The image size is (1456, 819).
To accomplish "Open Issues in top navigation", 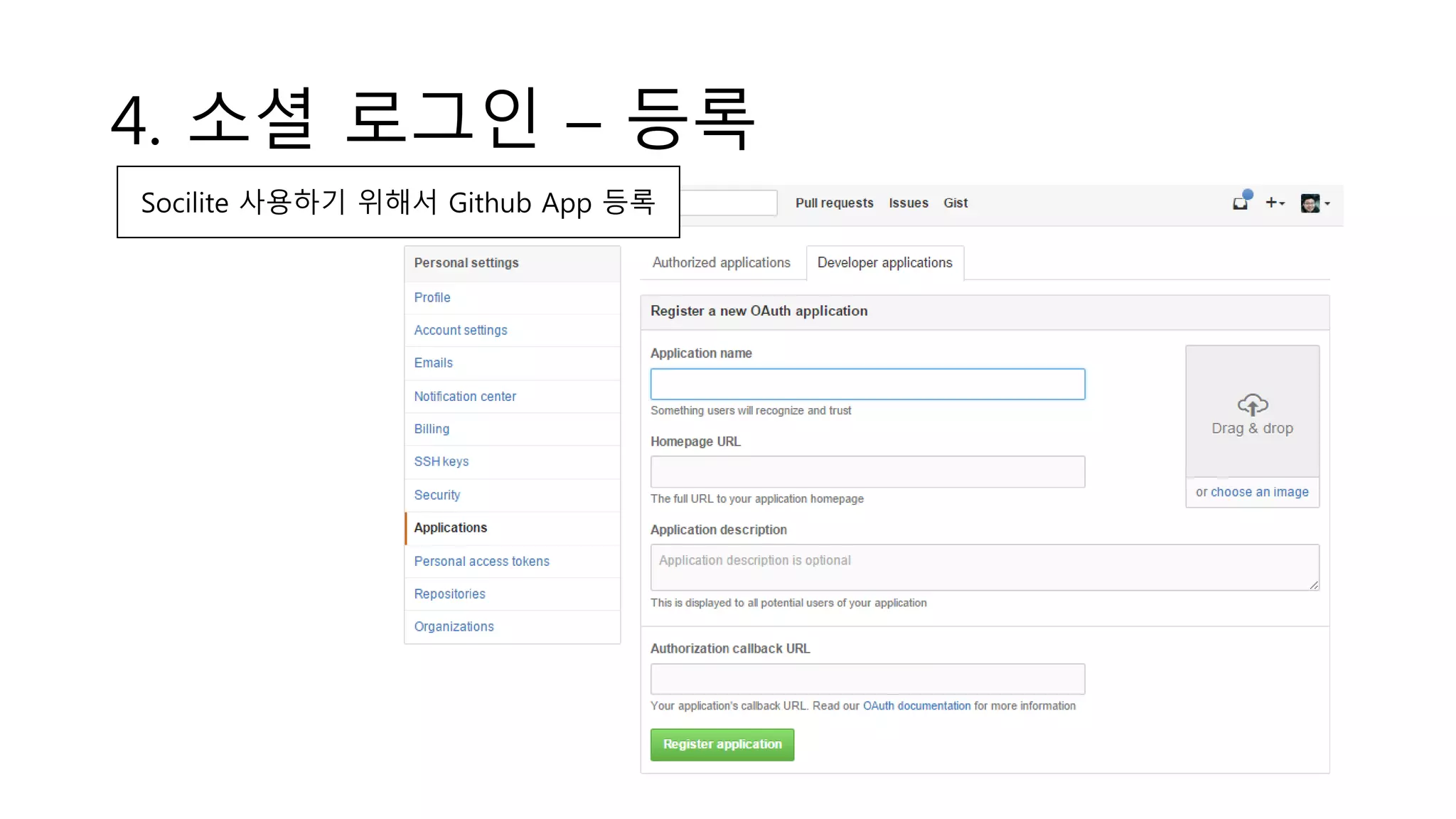I will pos(908,203).
